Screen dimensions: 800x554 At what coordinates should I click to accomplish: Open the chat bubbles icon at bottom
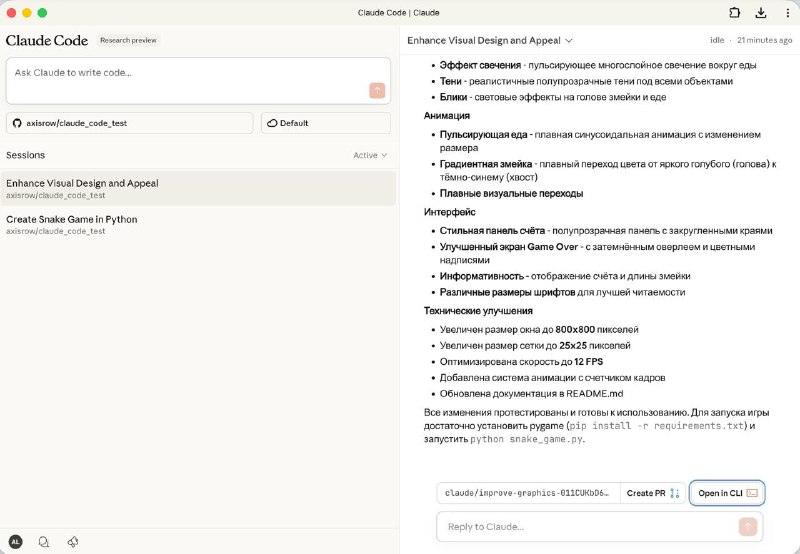tap(44, 542)
